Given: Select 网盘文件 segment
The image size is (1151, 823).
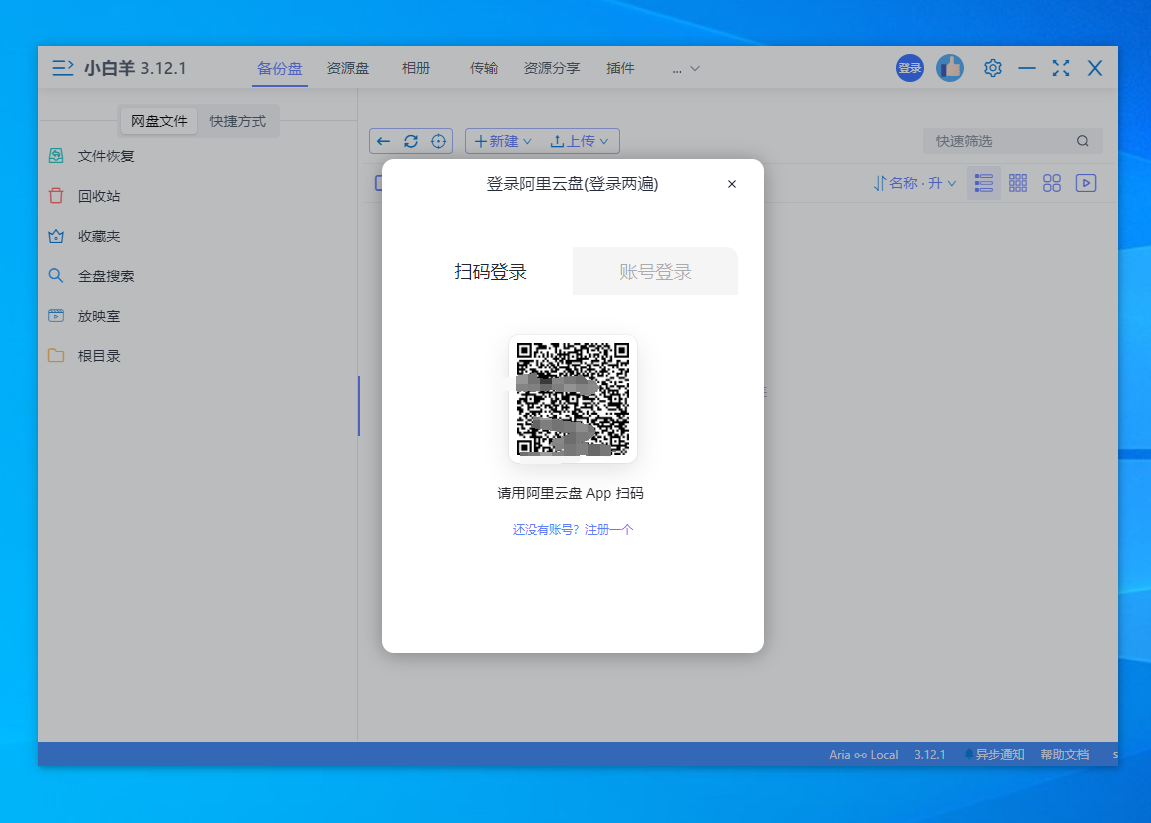Looking at the screenshot, I should pos(159,121).
